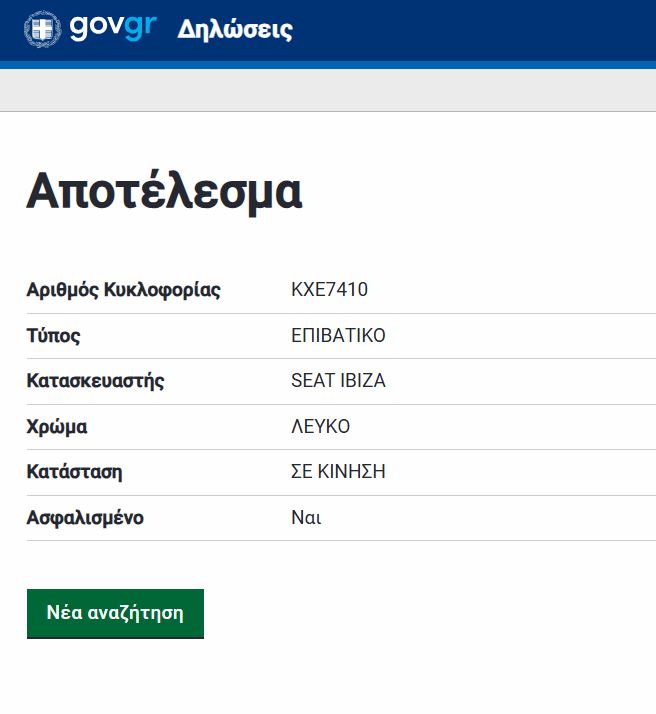Click the Νέα αναζήτηση button
This screenshot has width=656, height=714.
(115, 613)
